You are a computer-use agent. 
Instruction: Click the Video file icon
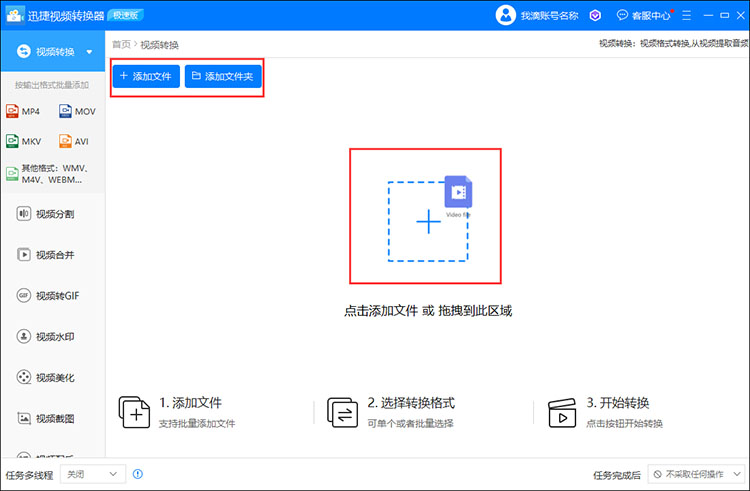point(458,192)
